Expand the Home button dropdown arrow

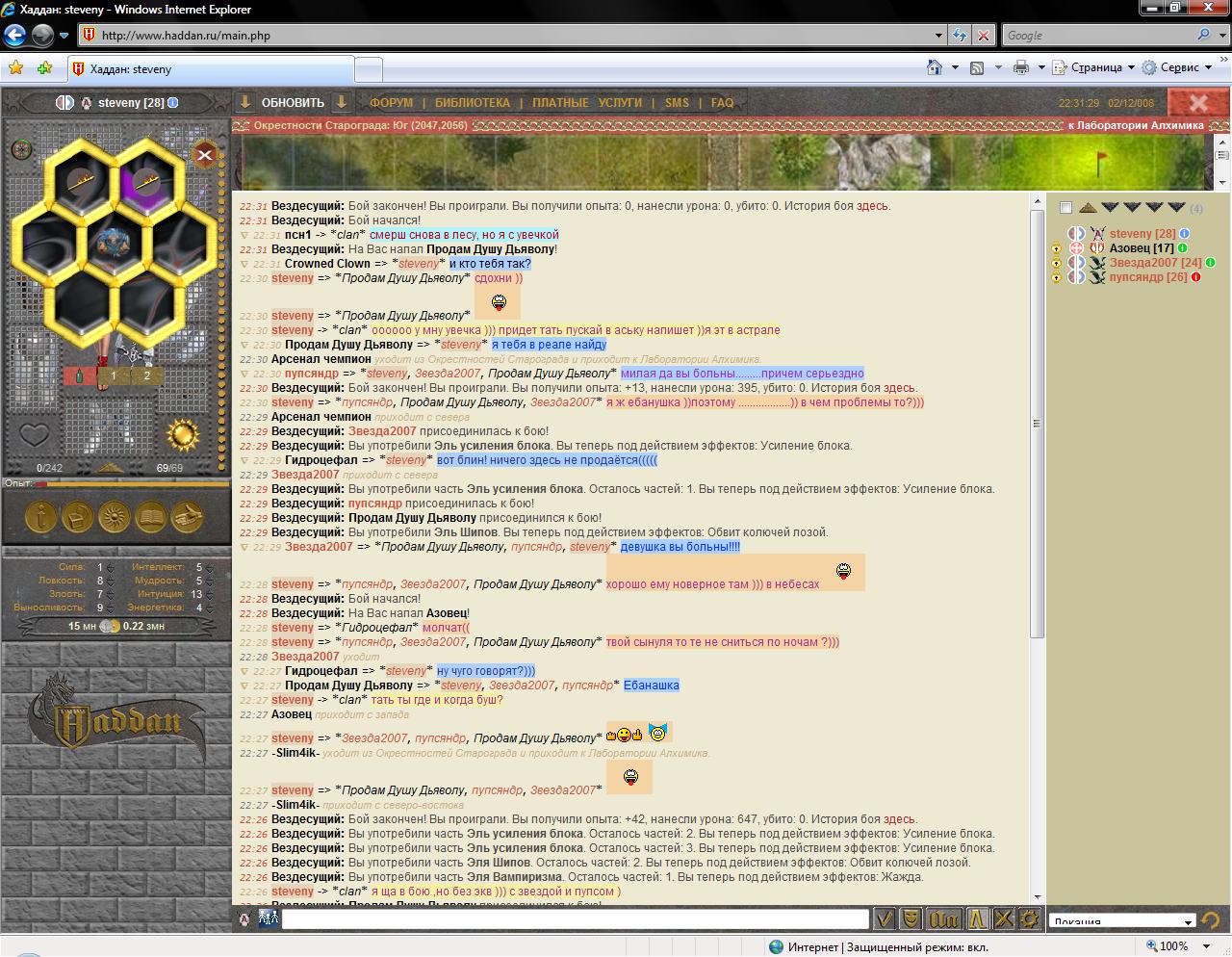(x=955, y=67)
